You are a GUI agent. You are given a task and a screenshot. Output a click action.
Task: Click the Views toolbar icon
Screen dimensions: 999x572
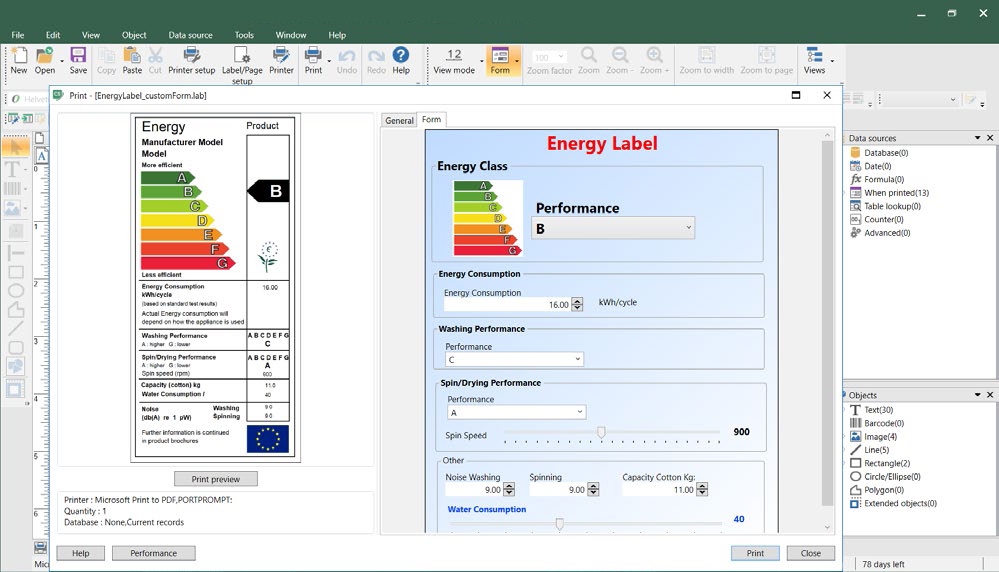point(814,60)
